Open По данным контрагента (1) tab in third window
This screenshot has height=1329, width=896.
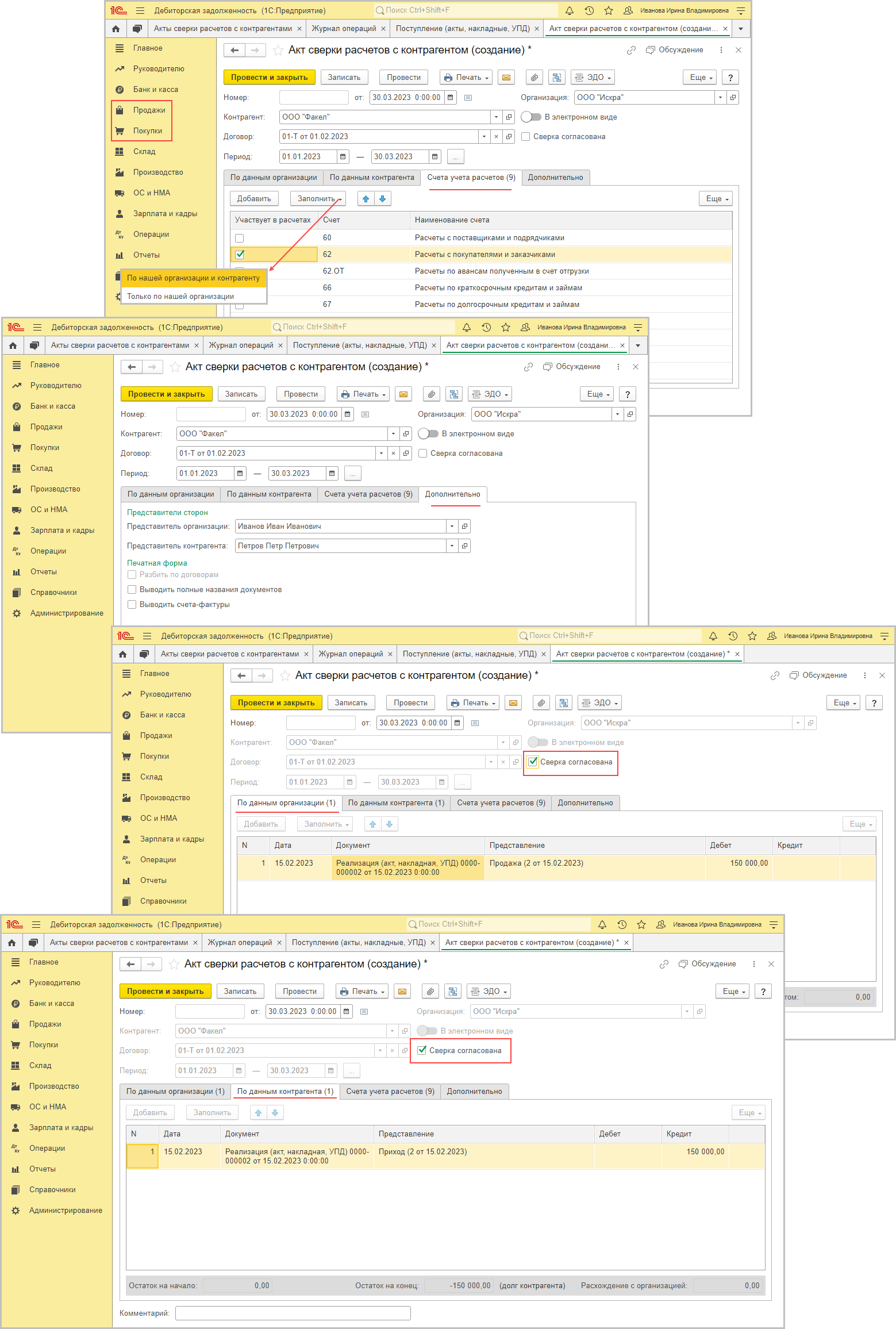[396, 803]
